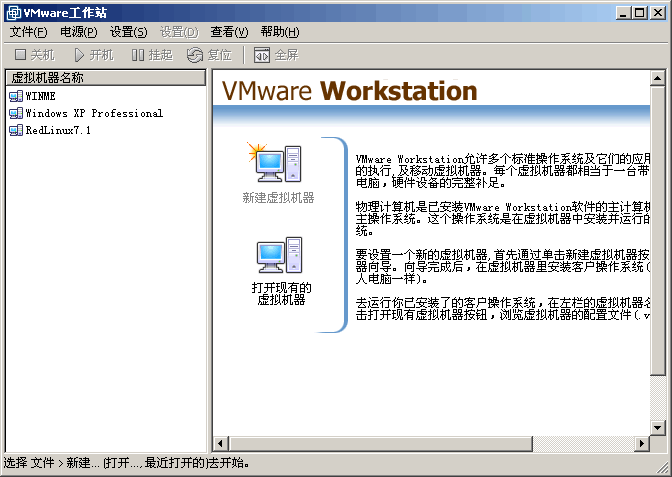Click the vertical scrollbar up arrow
This screenshot has width=672, height=477.
pos(657,78)
